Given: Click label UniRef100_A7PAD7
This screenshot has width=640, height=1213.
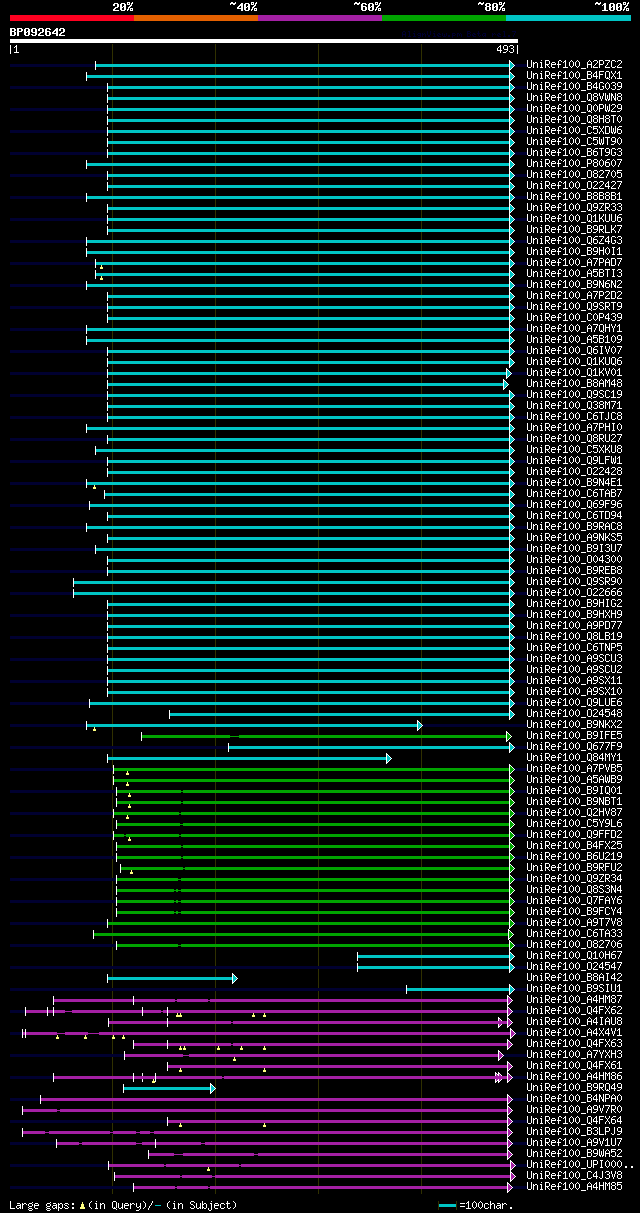Looking at the screenshot, I should 574,262.
